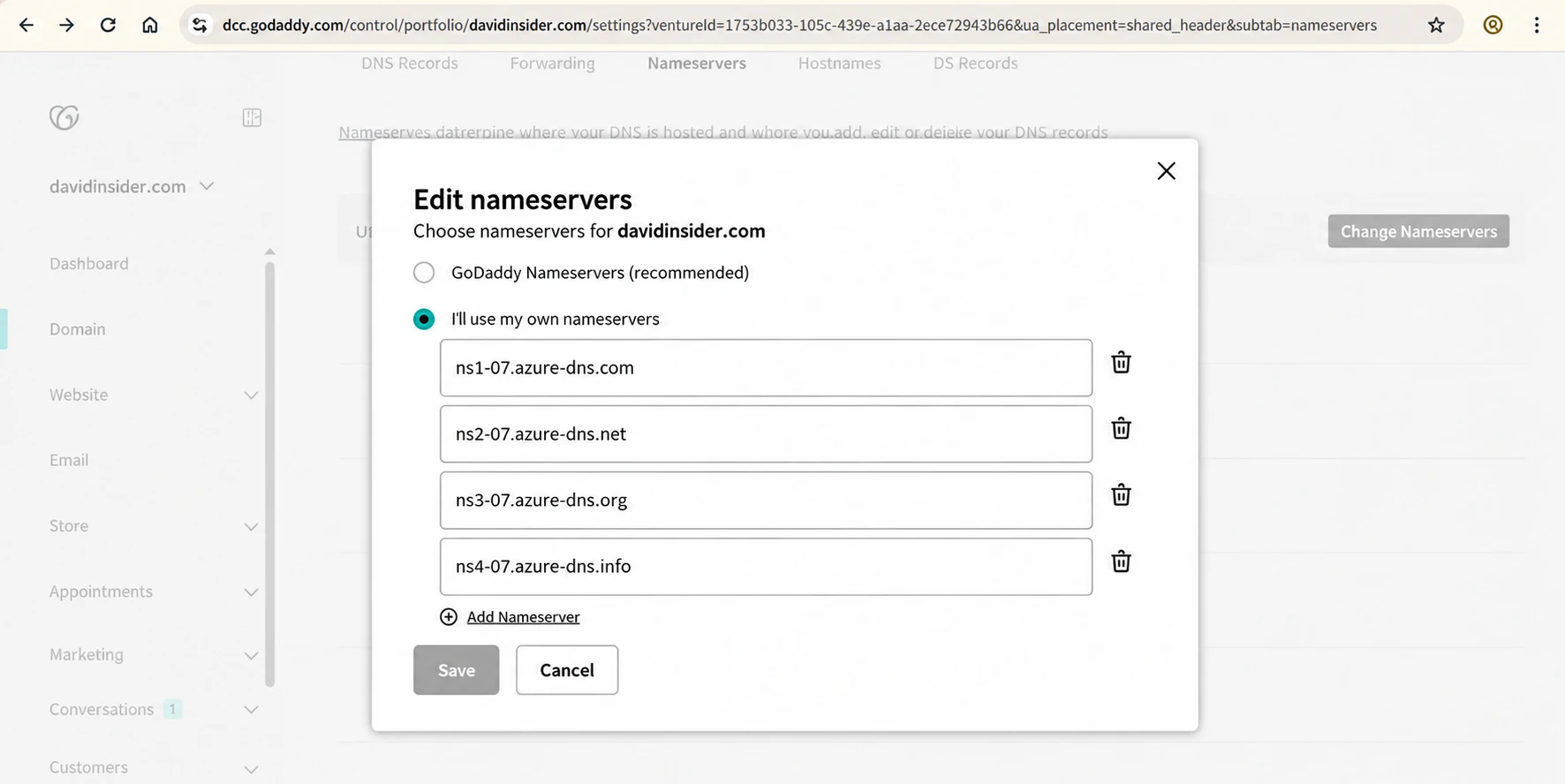Collapse the sidebar panel icon
This screenshot has height=784, width=1565.
pyautogui.click(x=252, y=117)
